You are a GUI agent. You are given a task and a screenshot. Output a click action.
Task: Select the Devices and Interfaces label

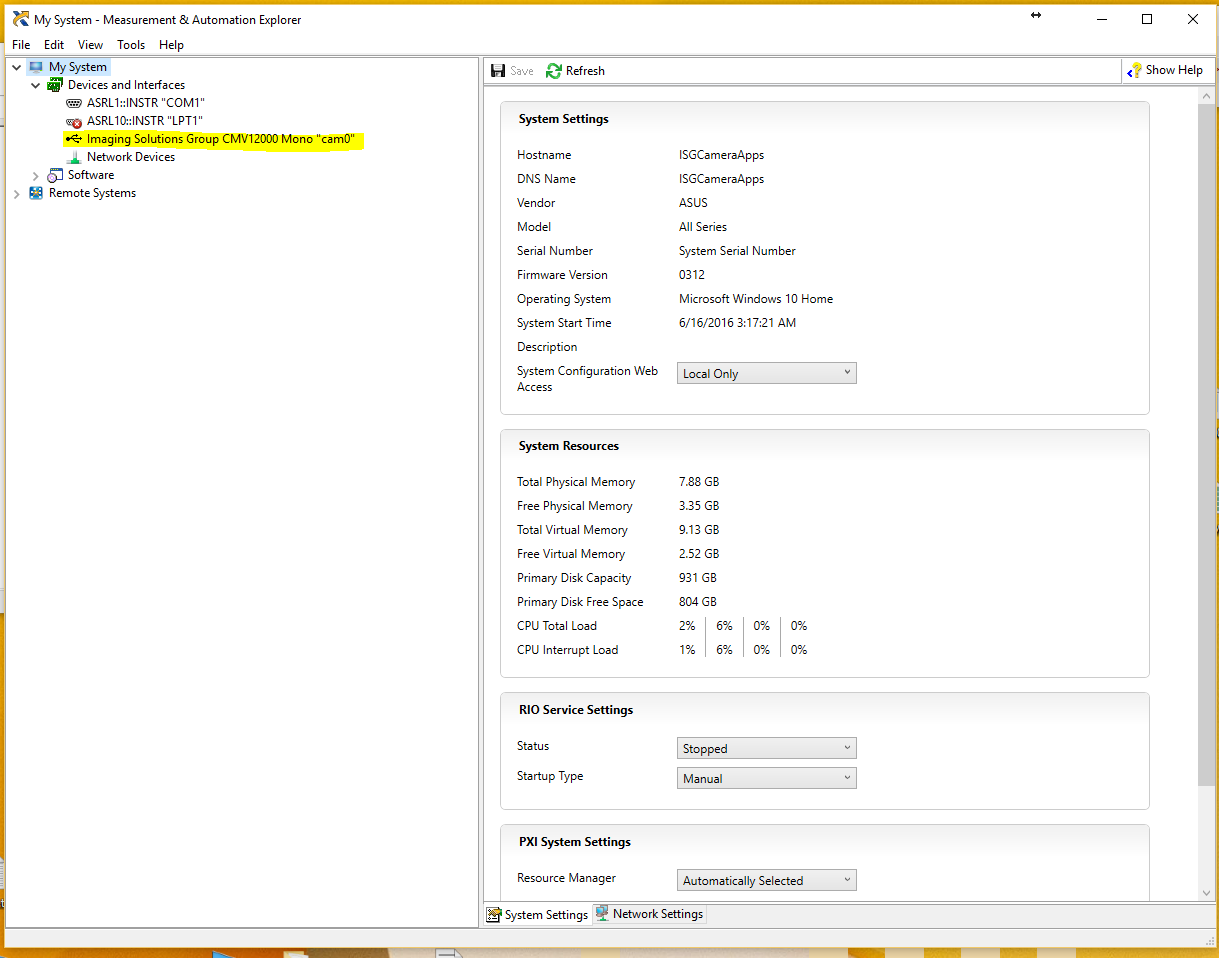126,85
